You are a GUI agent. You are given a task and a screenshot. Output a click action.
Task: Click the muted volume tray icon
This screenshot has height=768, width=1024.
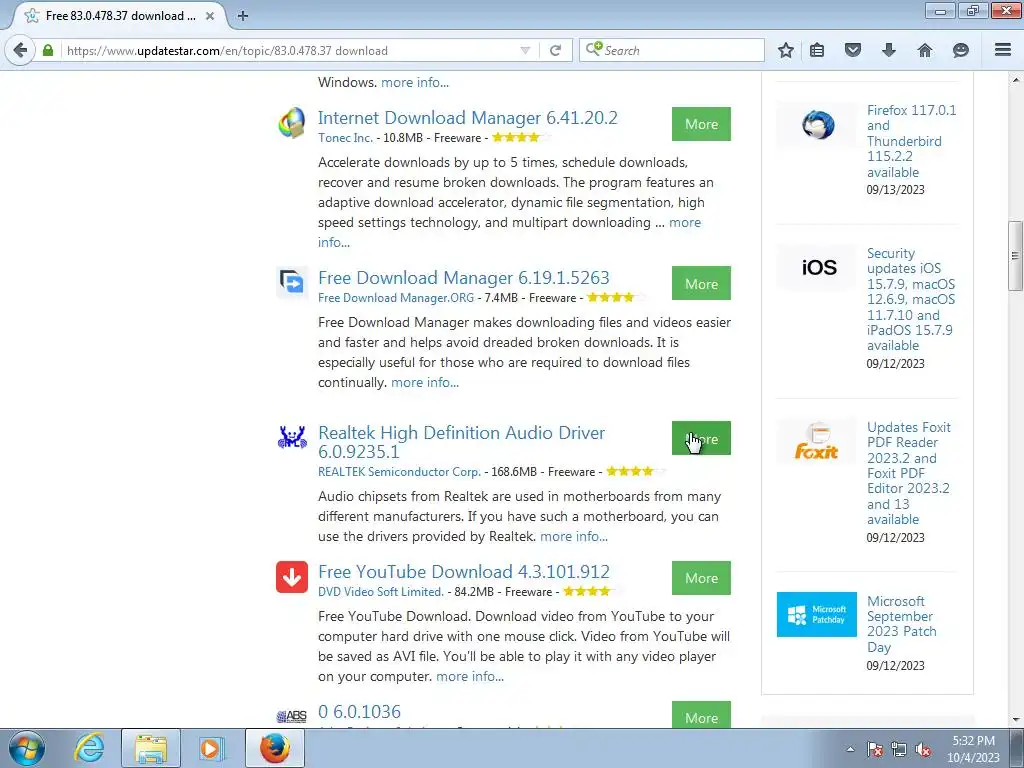click(x=923, y=749)
